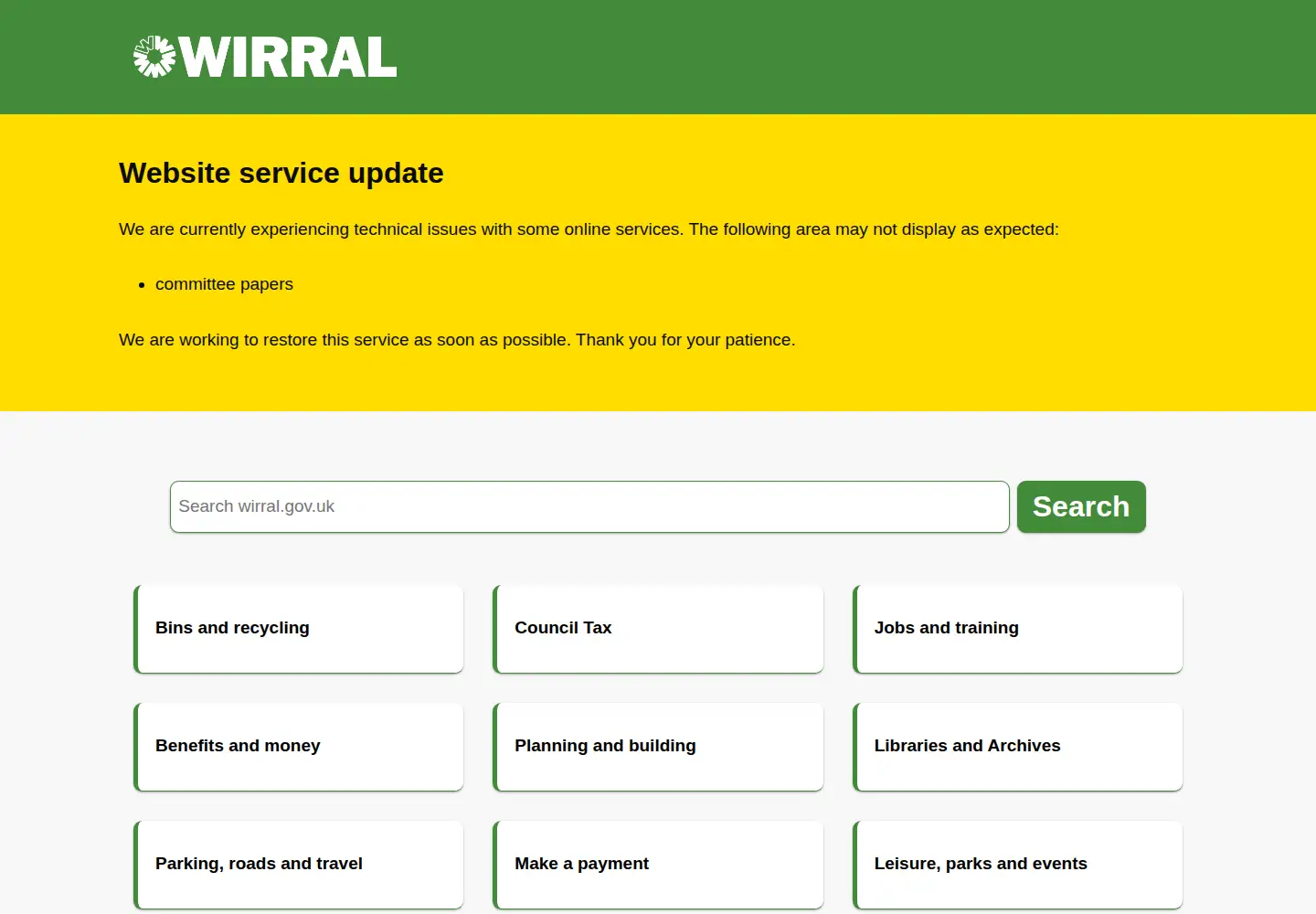The image size is (1316, 914).
Task: Click the Wirral council logo
Action: click(x=265, y=57)
